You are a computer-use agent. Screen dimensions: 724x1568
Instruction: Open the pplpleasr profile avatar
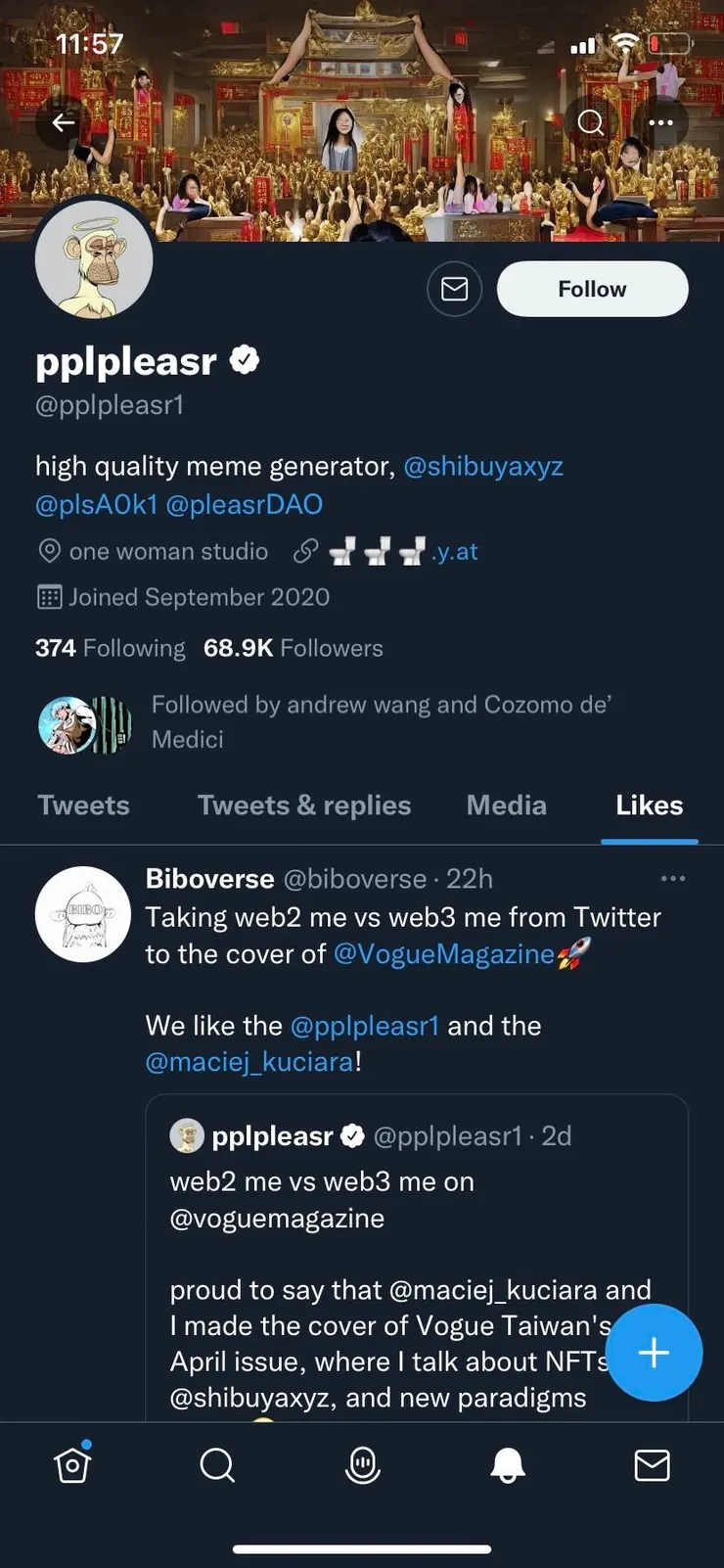94,260
